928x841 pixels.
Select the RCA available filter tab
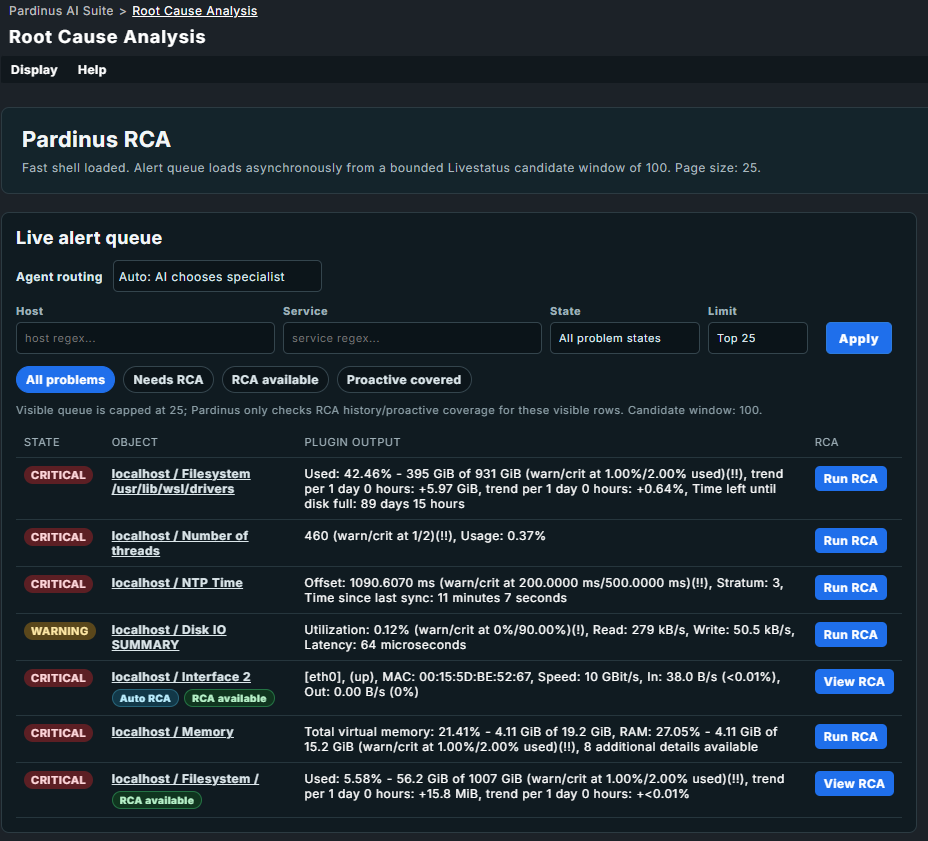coord(275,379)
